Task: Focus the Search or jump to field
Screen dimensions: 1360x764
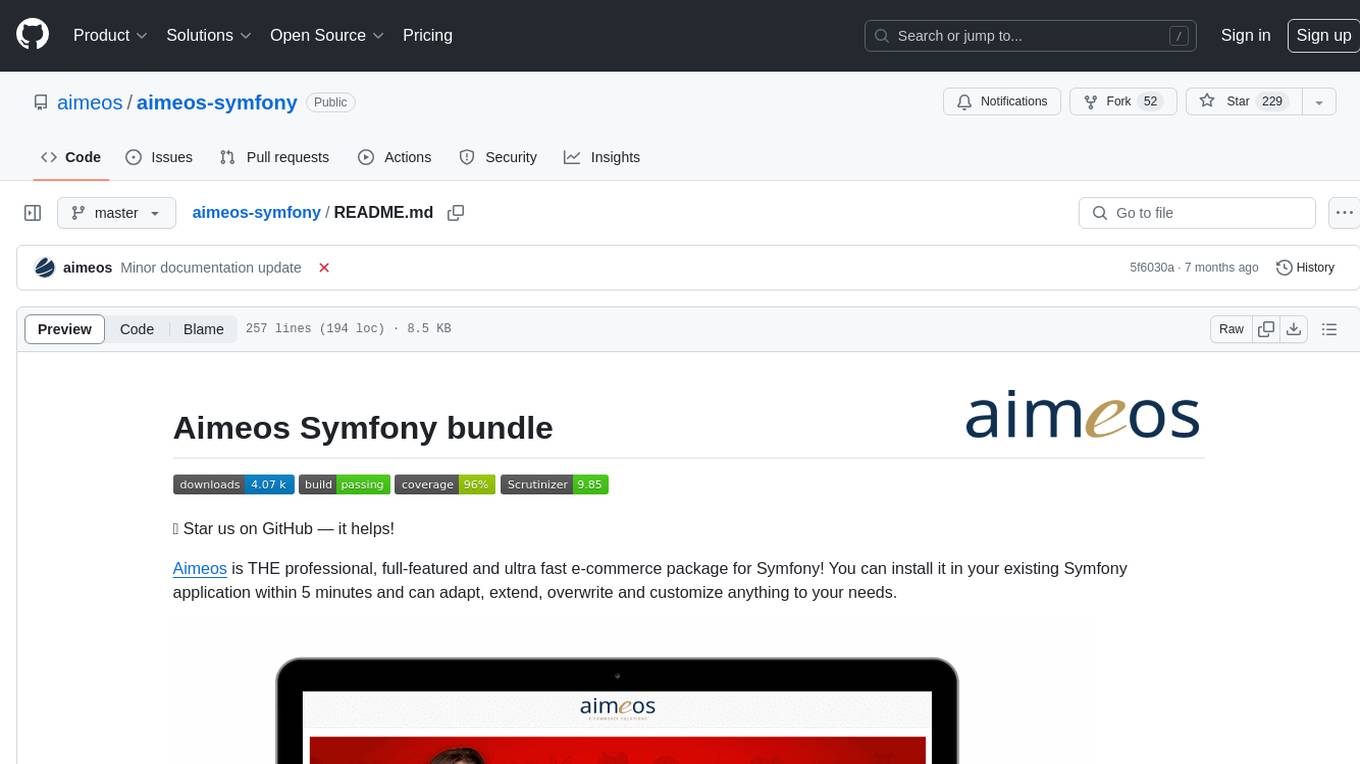Action: pyautogui.click(x=1032, y=36)
